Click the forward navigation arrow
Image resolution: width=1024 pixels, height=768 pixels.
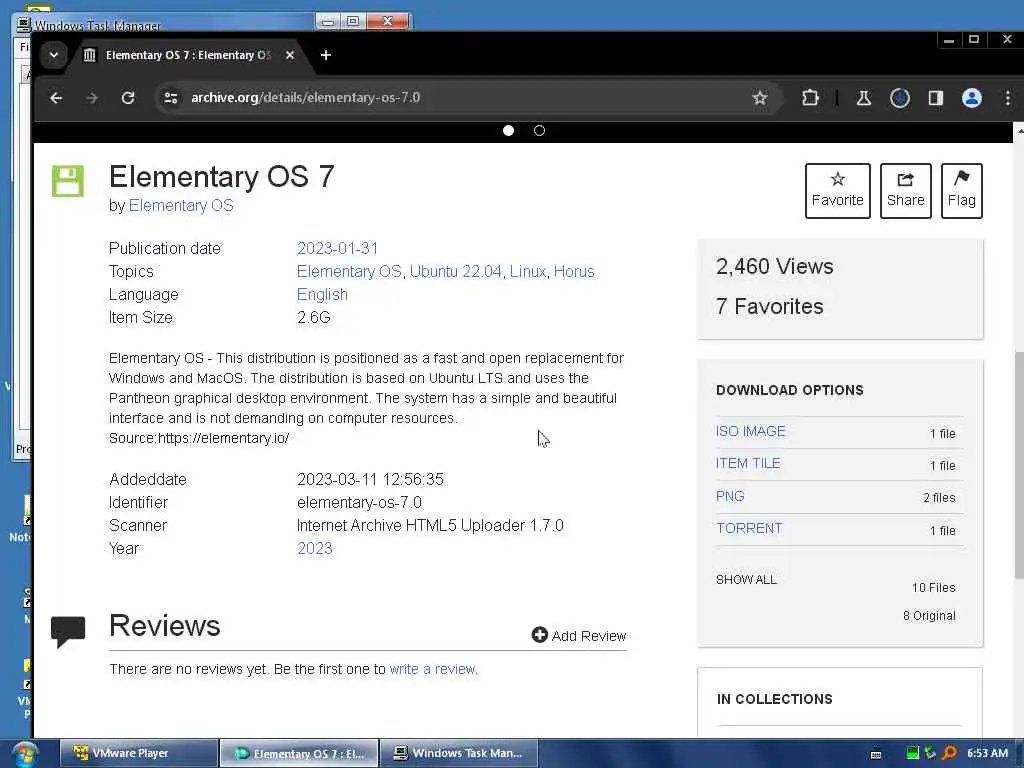92,98
